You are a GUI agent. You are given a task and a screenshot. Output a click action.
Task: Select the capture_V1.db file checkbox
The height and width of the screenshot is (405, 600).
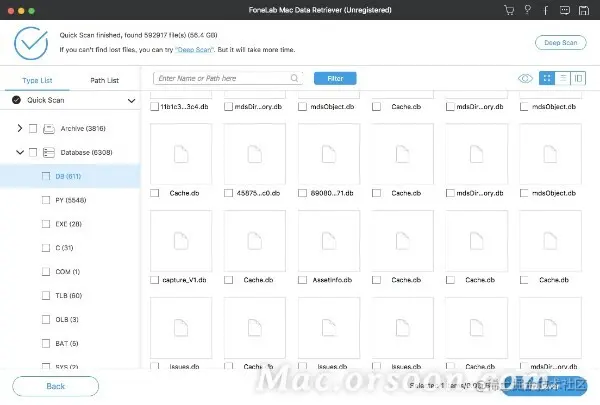point(155,280)
